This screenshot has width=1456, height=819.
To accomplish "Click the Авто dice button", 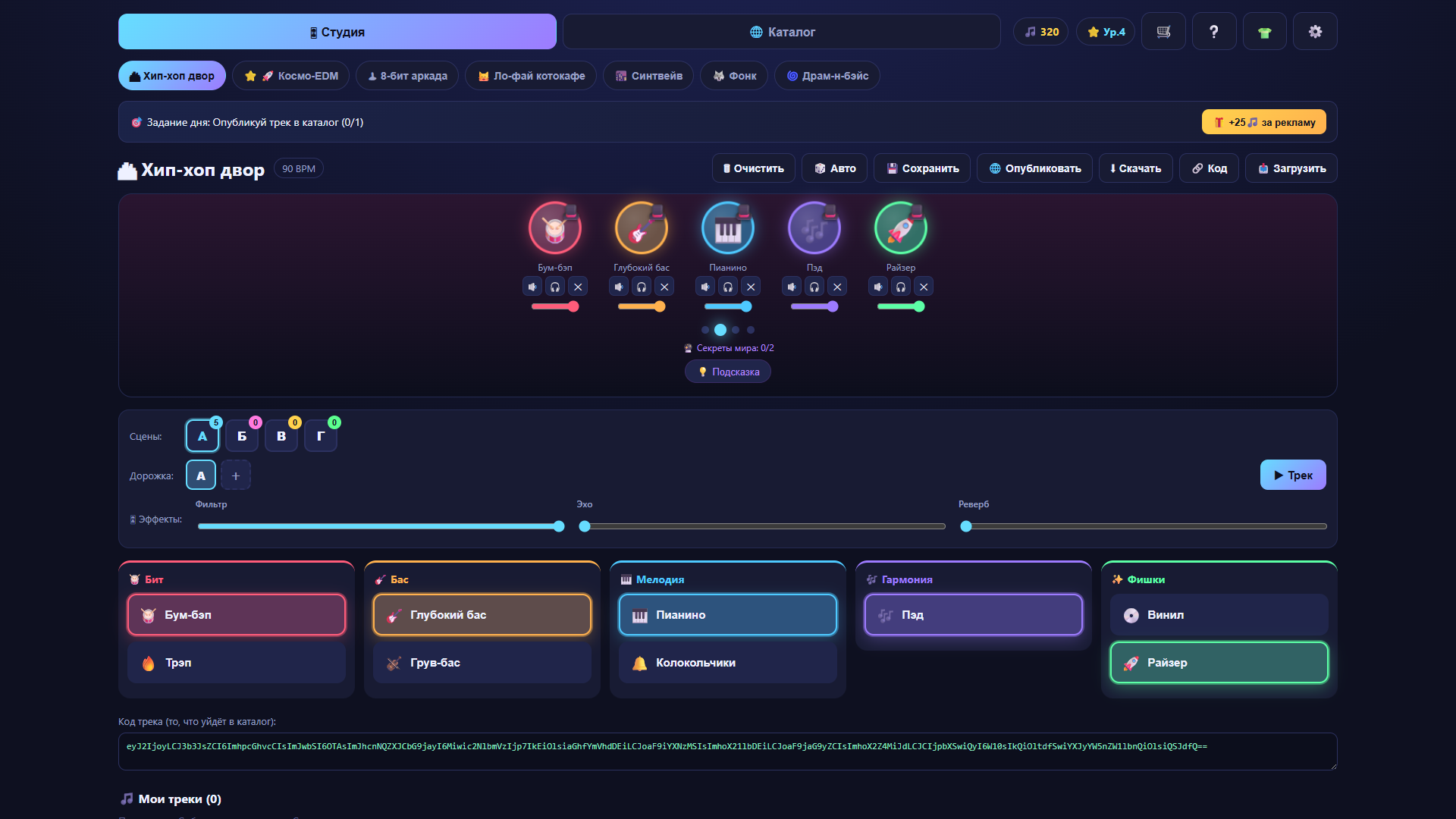I will point(835,168).
